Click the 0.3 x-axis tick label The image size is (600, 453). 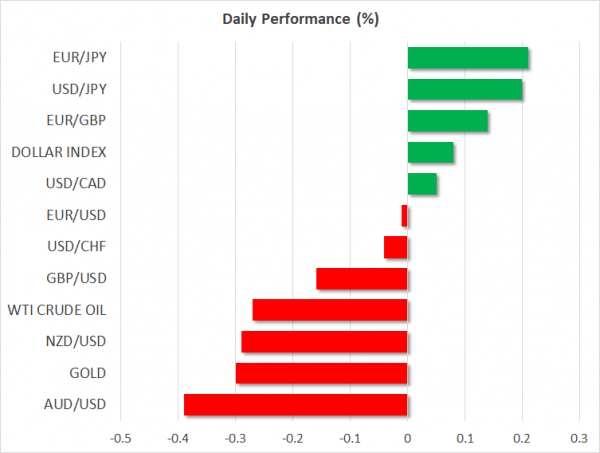[578, 438]
